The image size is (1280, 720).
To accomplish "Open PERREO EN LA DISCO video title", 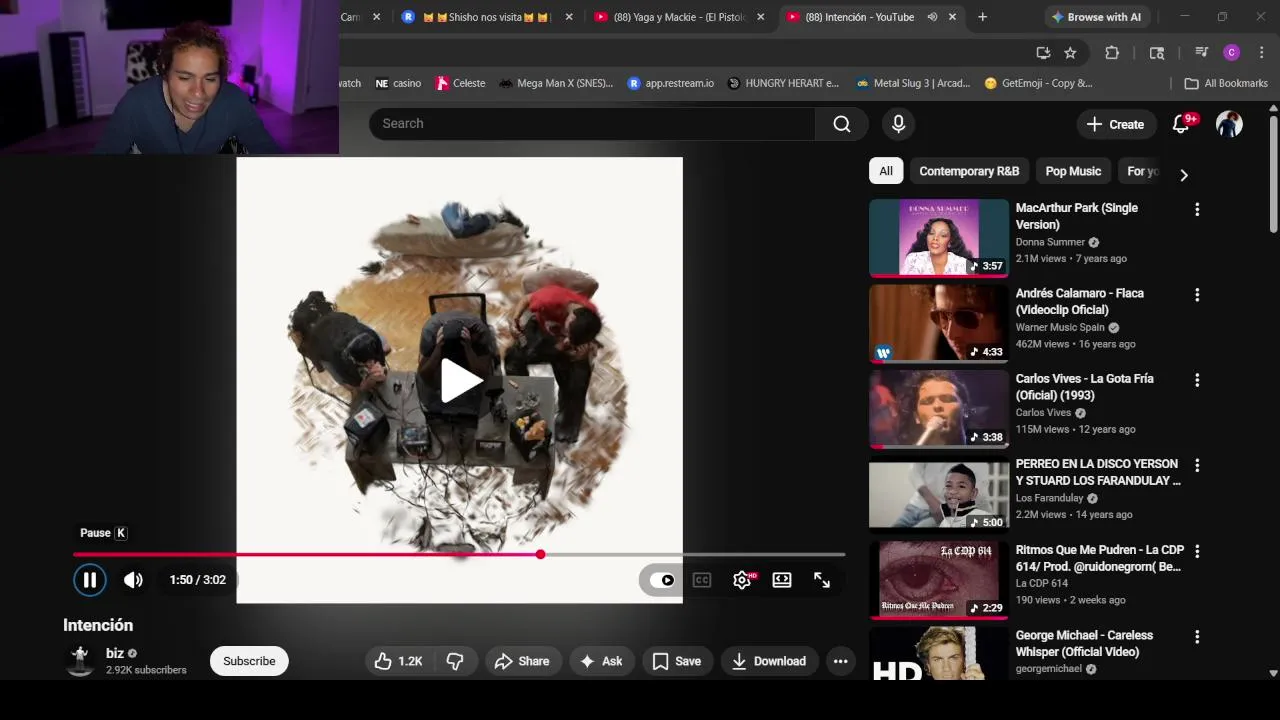I will 1098,472.
